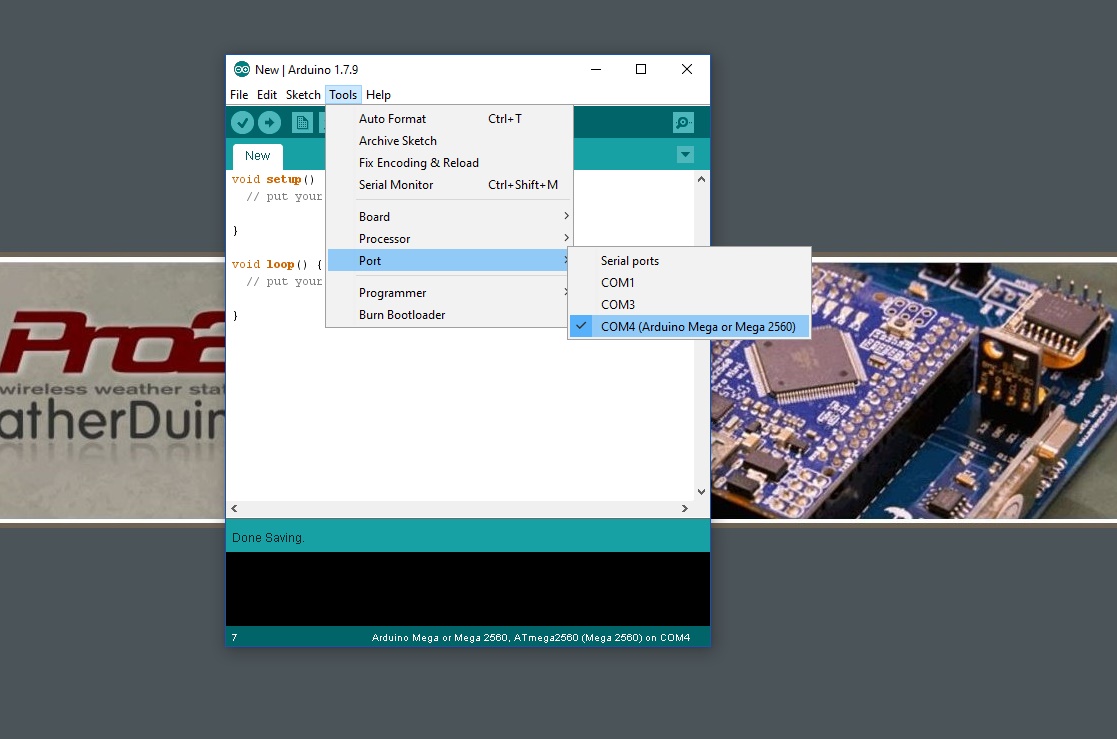Open the Serial Monitor magnifier icon
Screen dimensions: 1117x739
point(683,122)
